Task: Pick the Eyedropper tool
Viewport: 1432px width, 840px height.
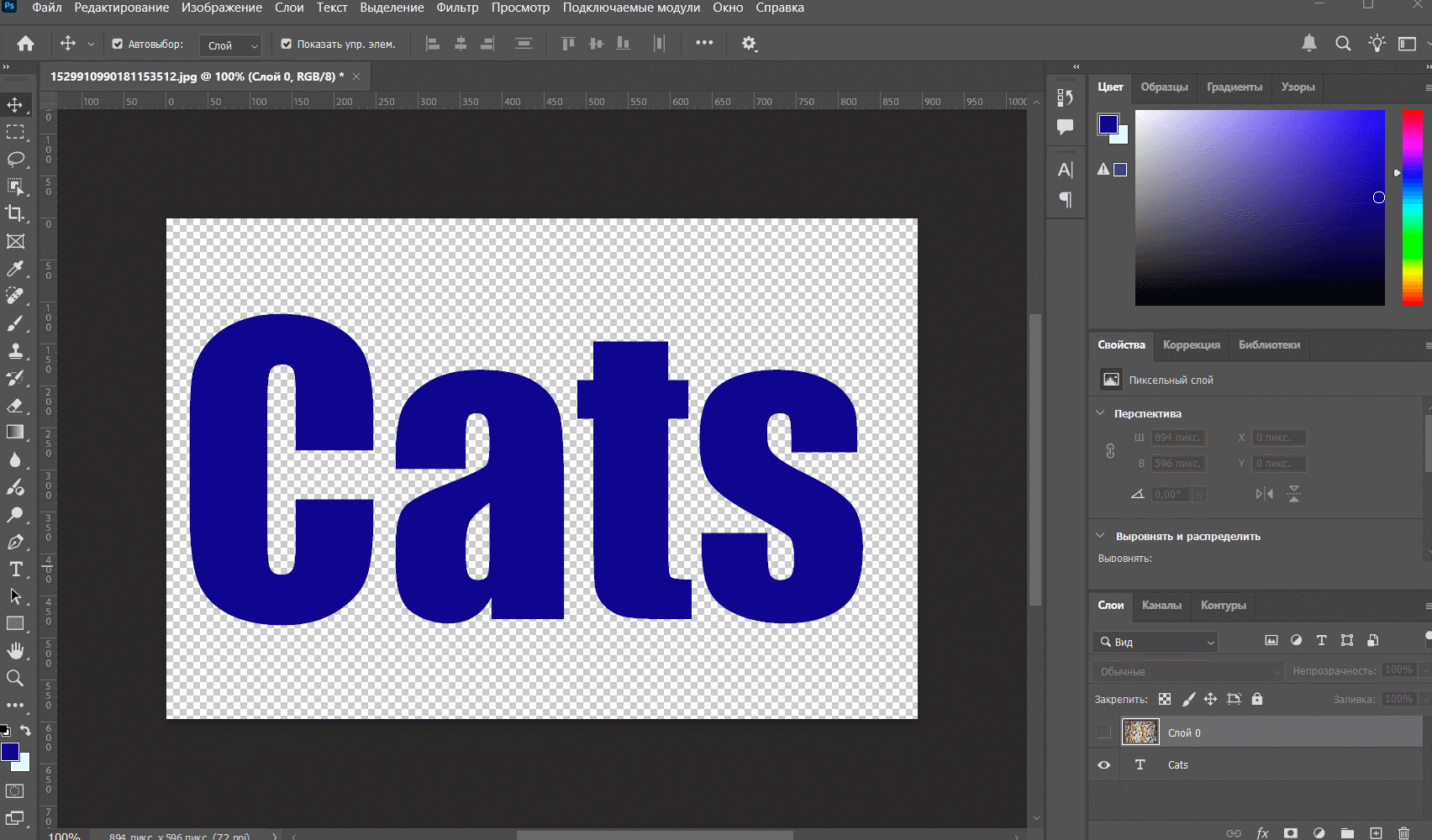Action: (15, 269)
